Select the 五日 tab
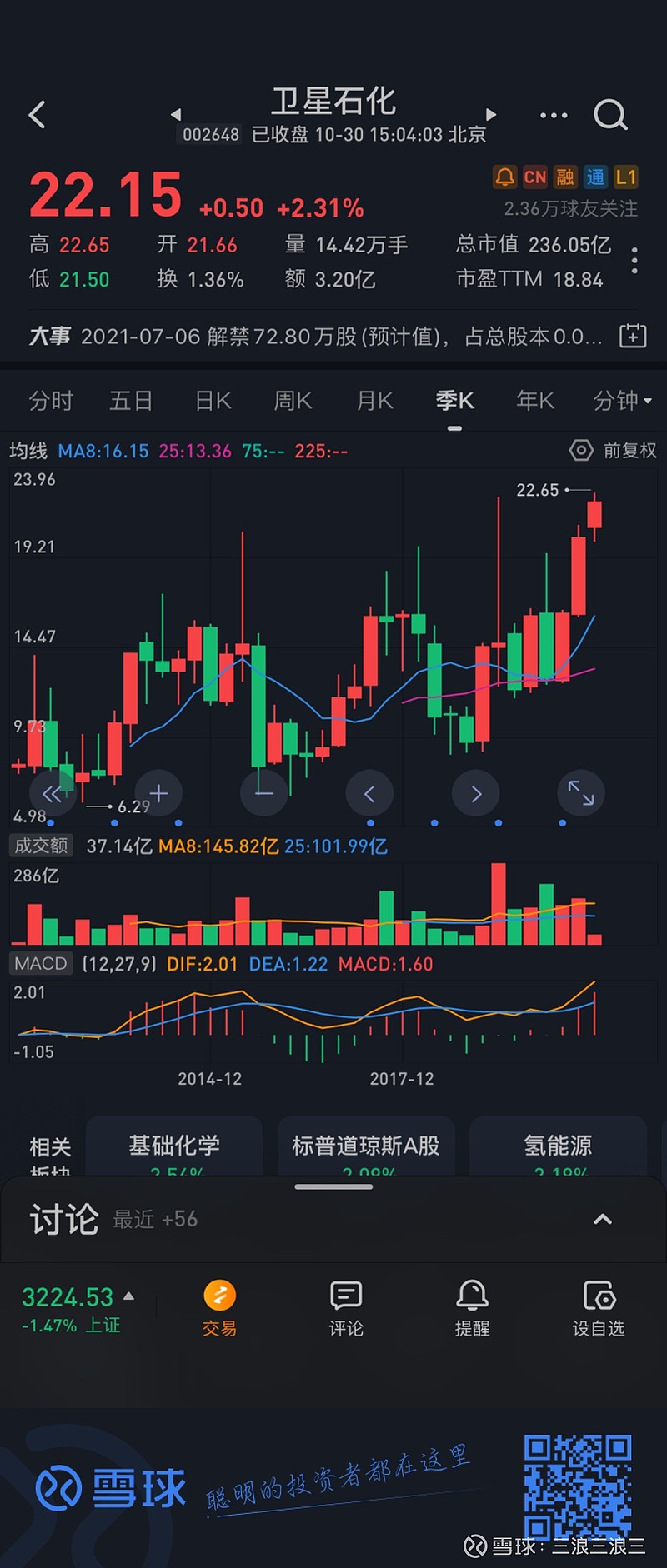Screen dimensions: 667x1568 (131, 401)
